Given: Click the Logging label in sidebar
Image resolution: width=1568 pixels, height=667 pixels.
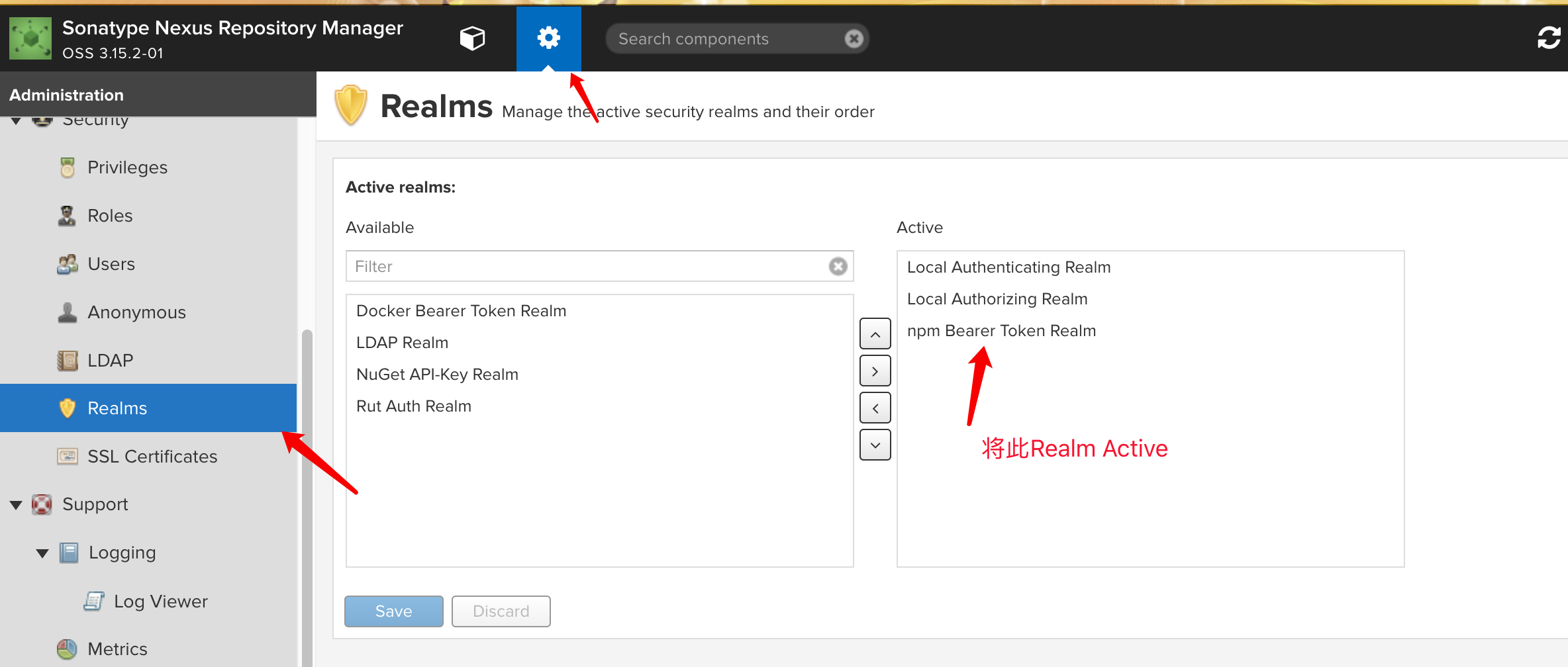Looking at the screenshot, I should (x=122, y=553).
